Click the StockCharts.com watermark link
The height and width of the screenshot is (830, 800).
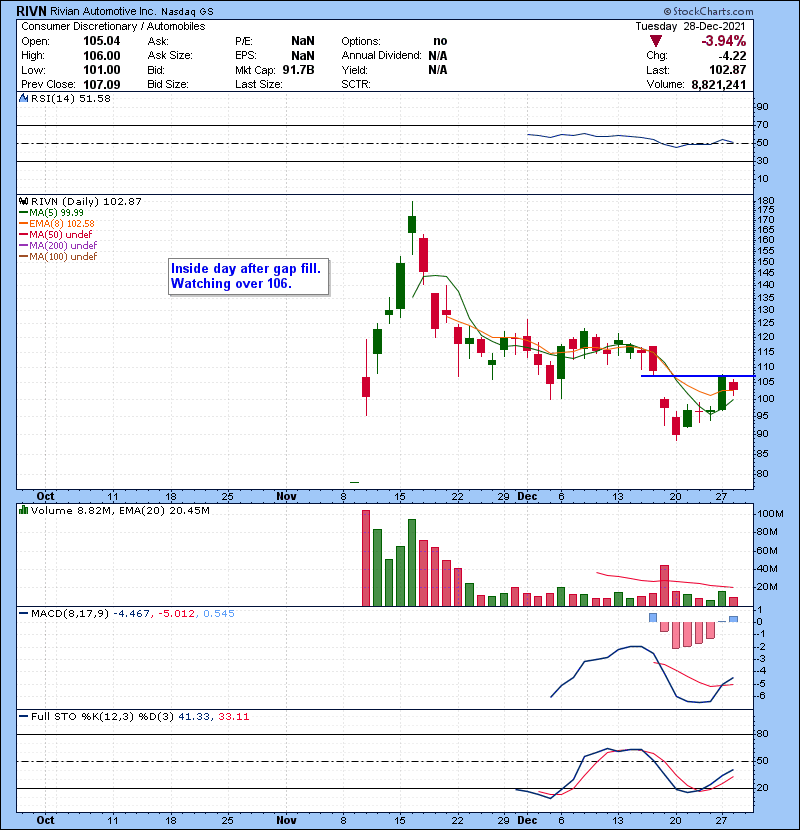(708, 11)
